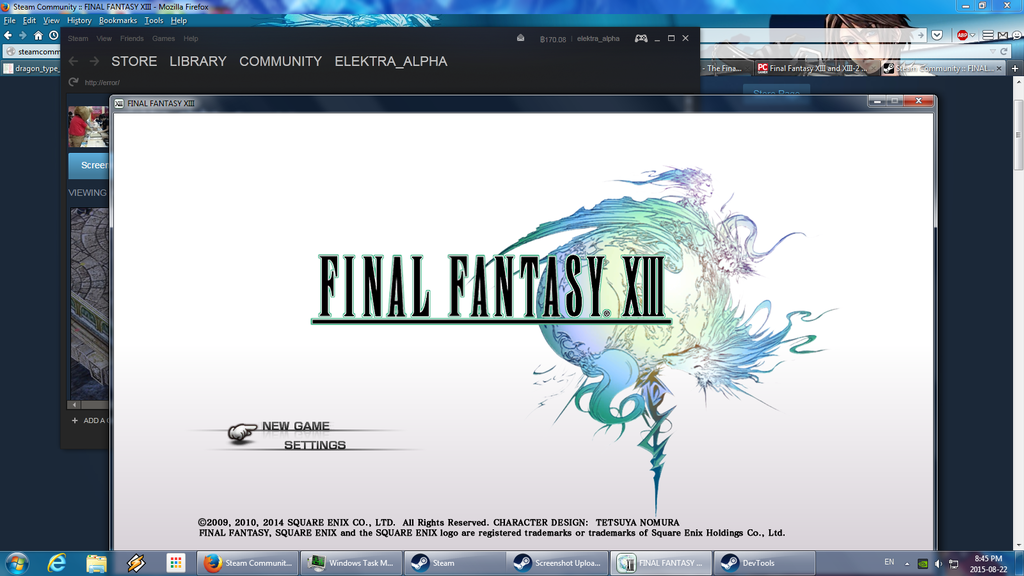Open Firefox hamburger menu

[x=987, y=35]
